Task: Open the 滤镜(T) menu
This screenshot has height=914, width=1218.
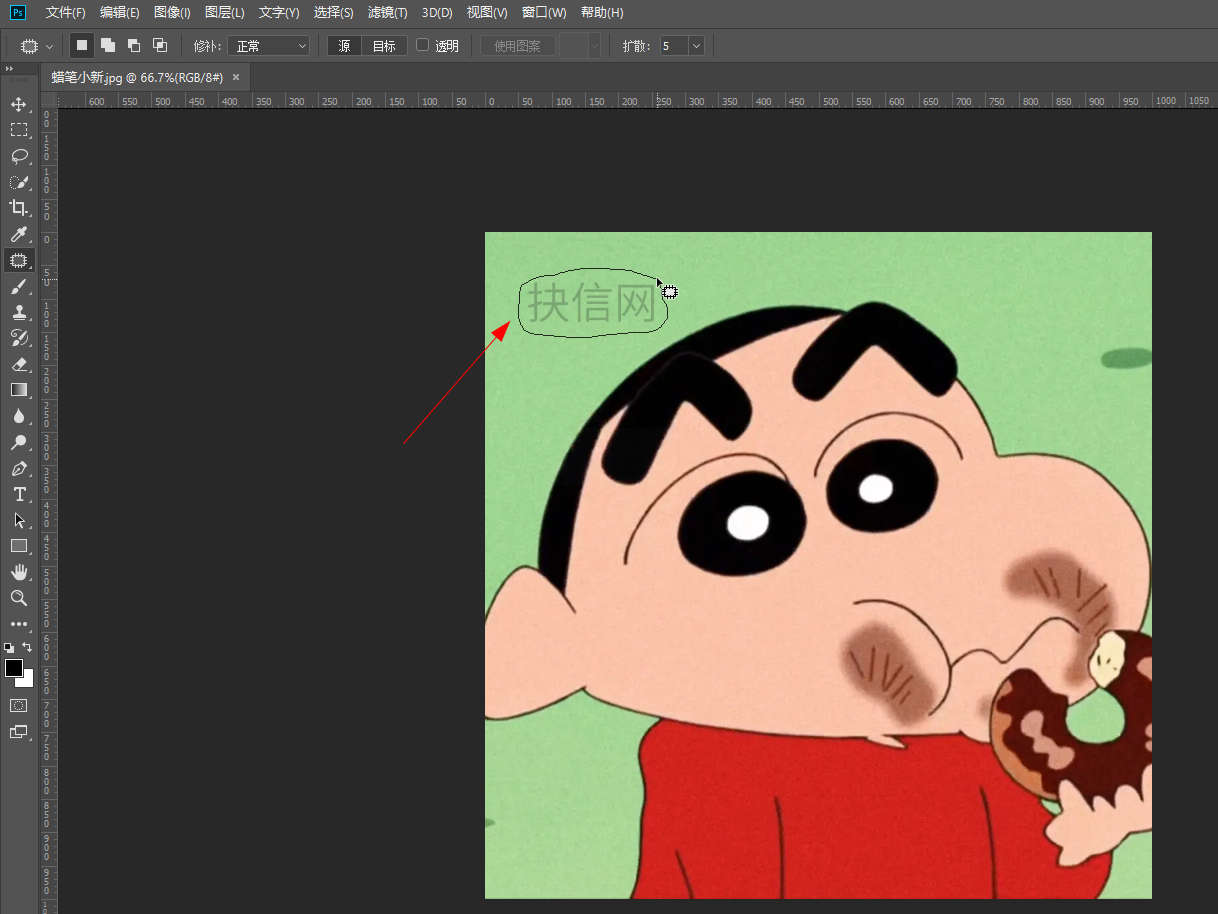Action: pos(387,13)
